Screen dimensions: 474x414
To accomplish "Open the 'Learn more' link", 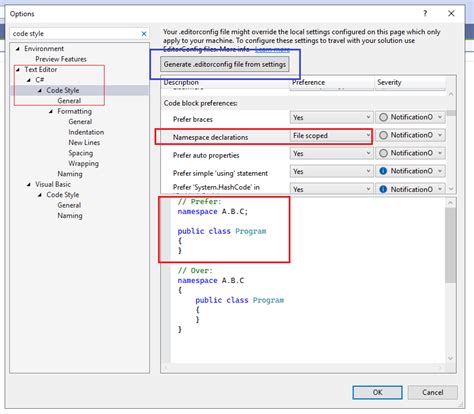I will 272,49.
